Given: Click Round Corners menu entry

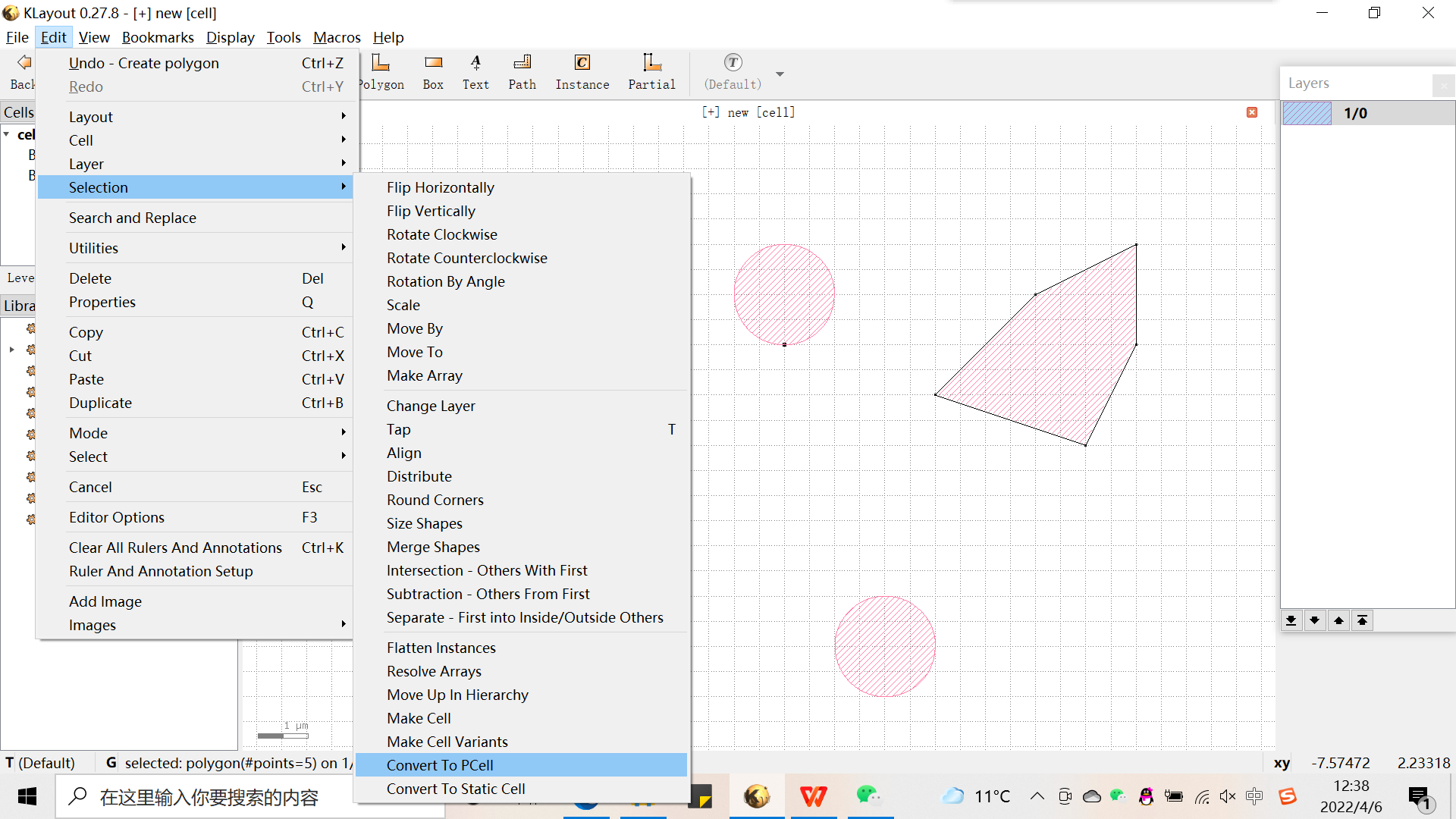Looking at the screenshot, I should (x=435, y=500).
